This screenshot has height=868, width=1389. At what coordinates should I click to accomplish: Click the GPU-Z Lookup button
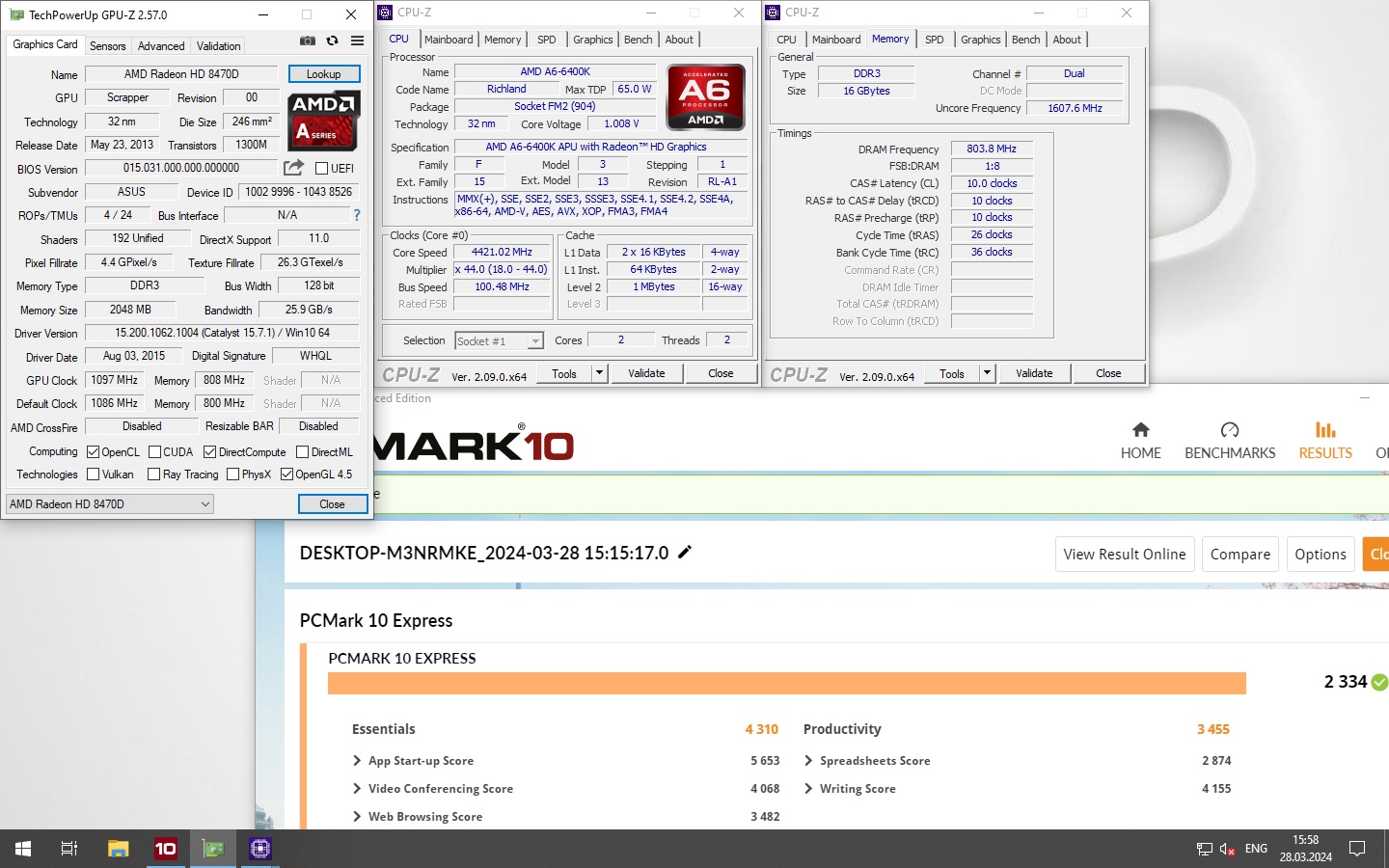coord(323,74)
